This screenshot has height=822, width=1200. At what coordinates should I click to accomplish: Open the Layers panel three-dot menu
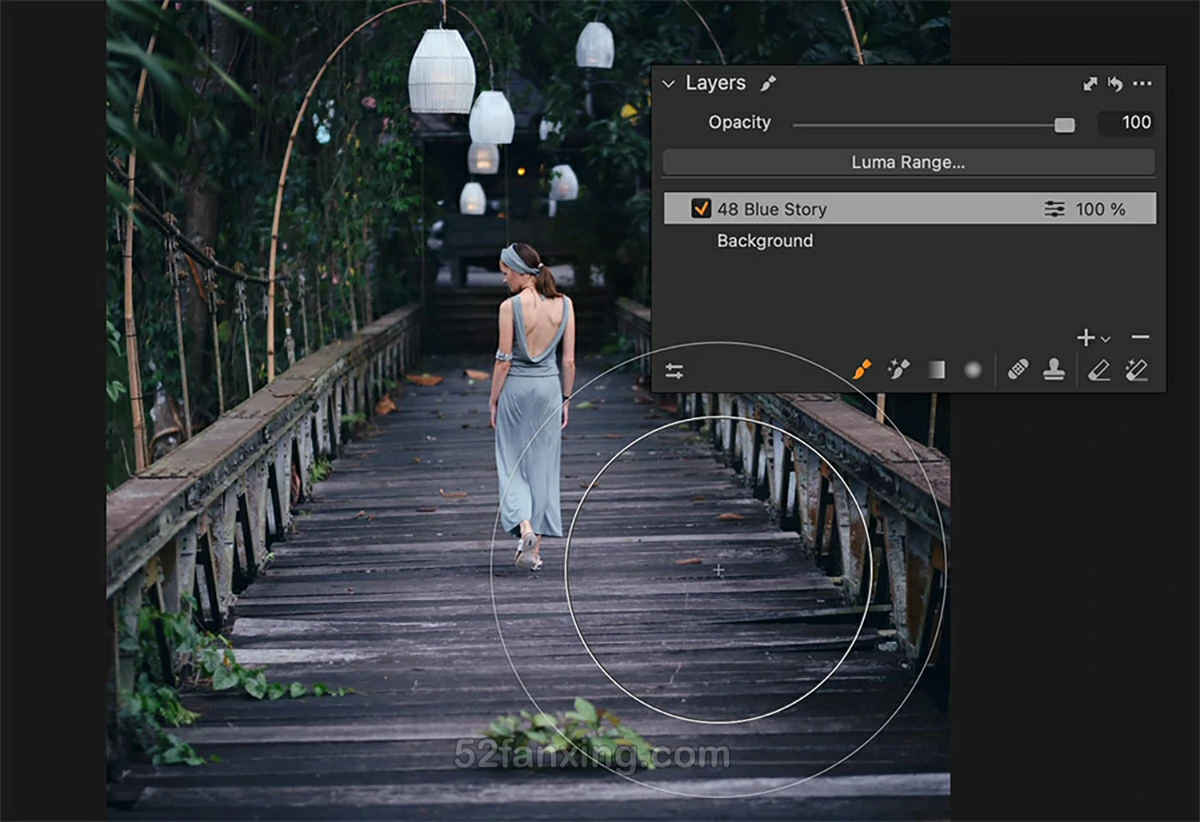pyautogui.click(x=1142, y=84)
